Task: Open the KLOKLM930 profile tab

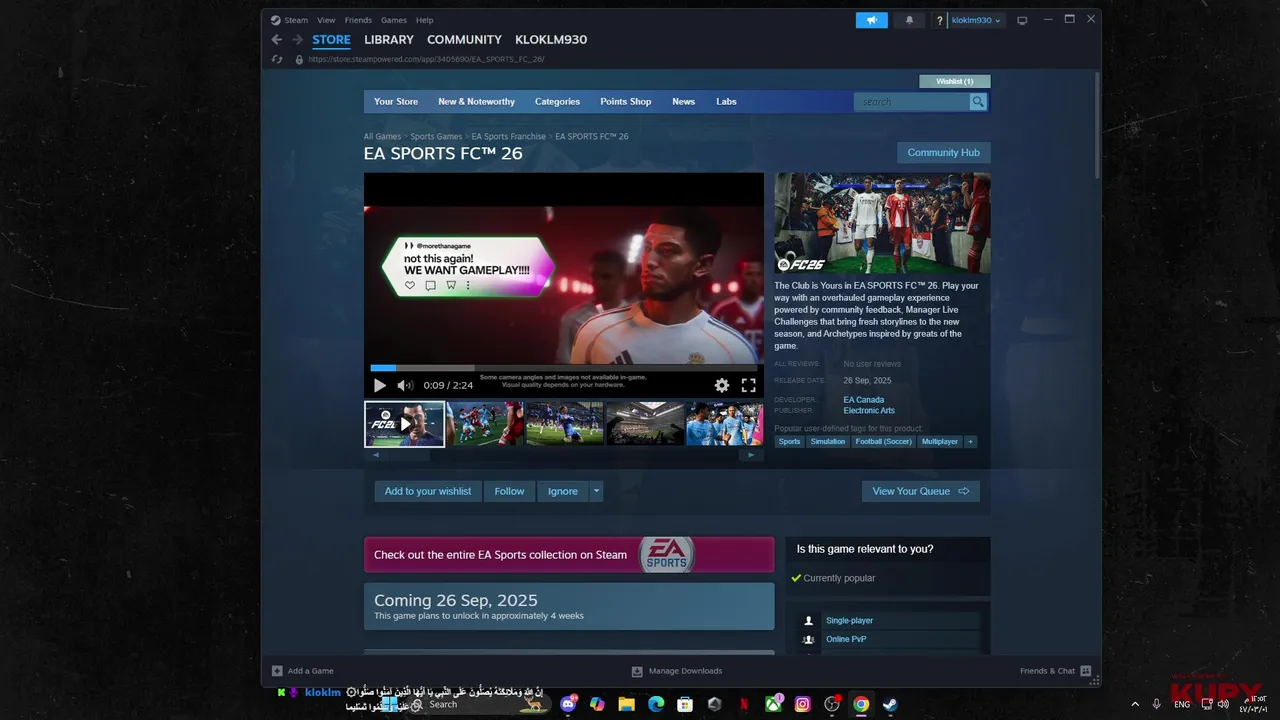Action: pyautogui.click(x=551, y=40)
